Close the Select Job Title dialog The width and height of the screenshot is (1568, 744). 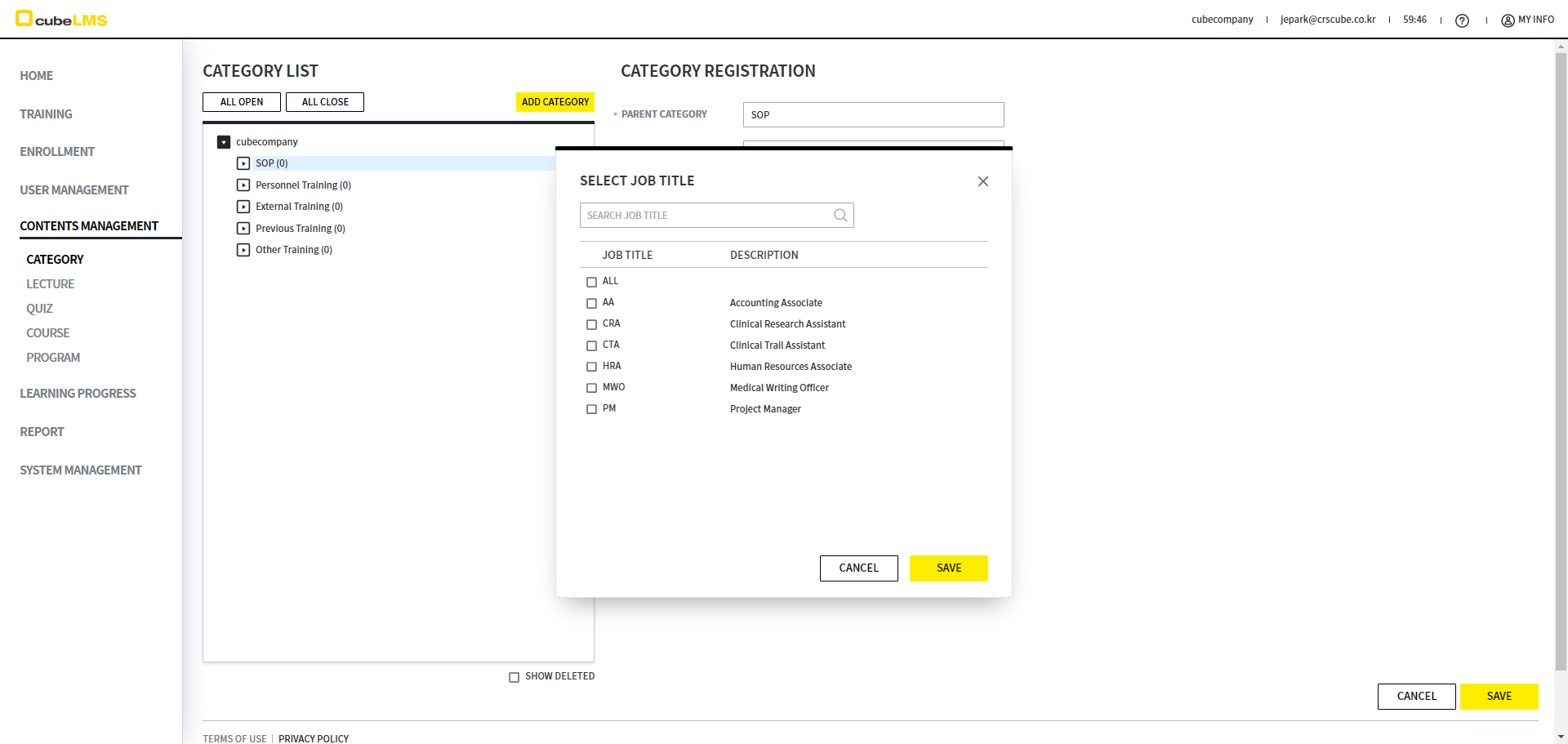click(982, 181)
